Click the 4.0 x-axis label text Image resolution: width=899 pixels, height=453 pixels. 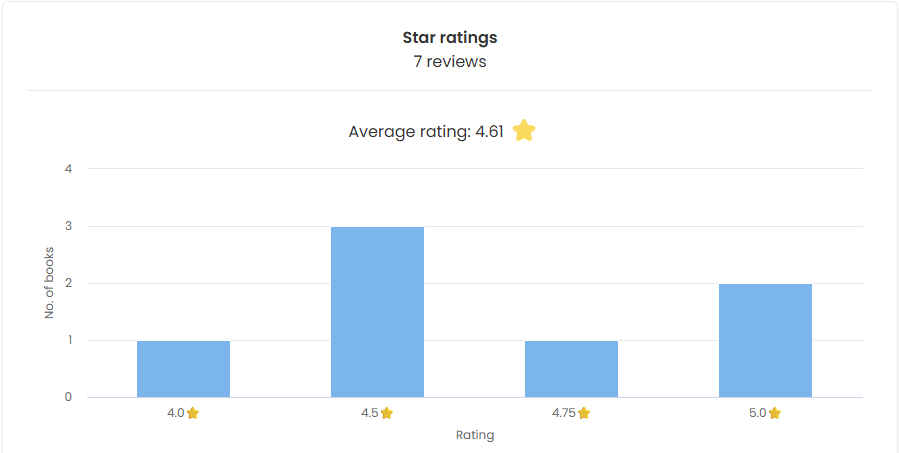pos(176,413)
